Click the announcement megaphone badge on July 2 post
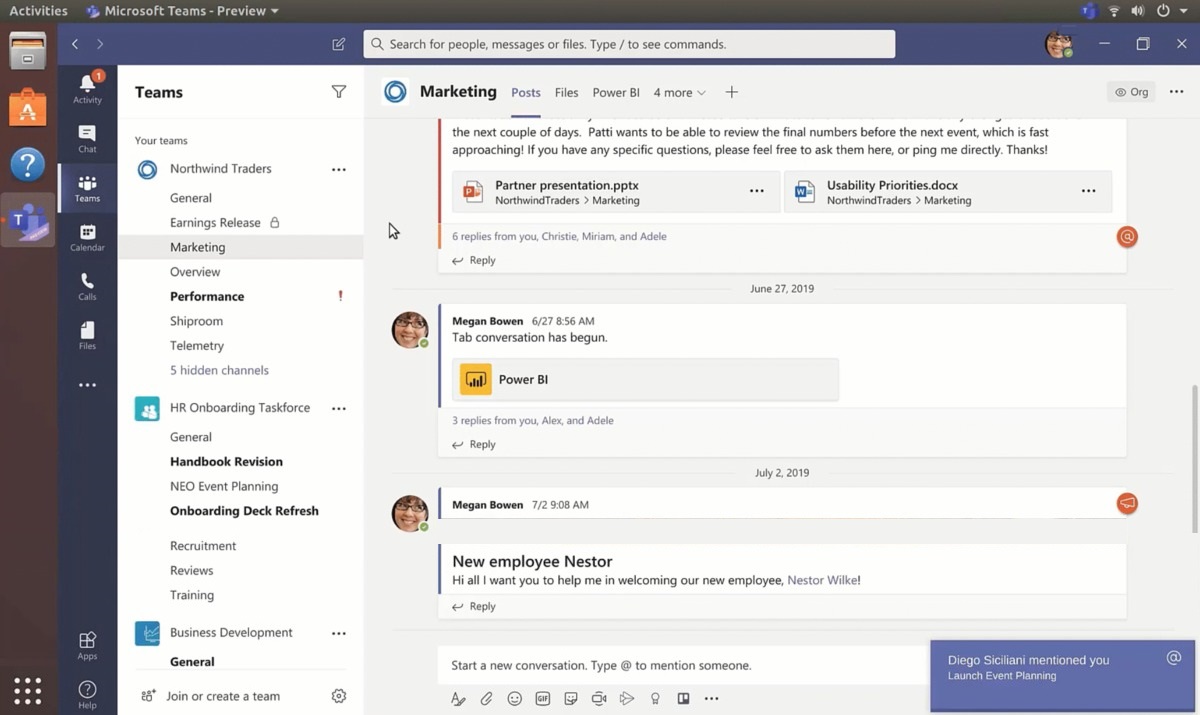This screenshot has width=1200, height=715. (x=1127, y=503)
